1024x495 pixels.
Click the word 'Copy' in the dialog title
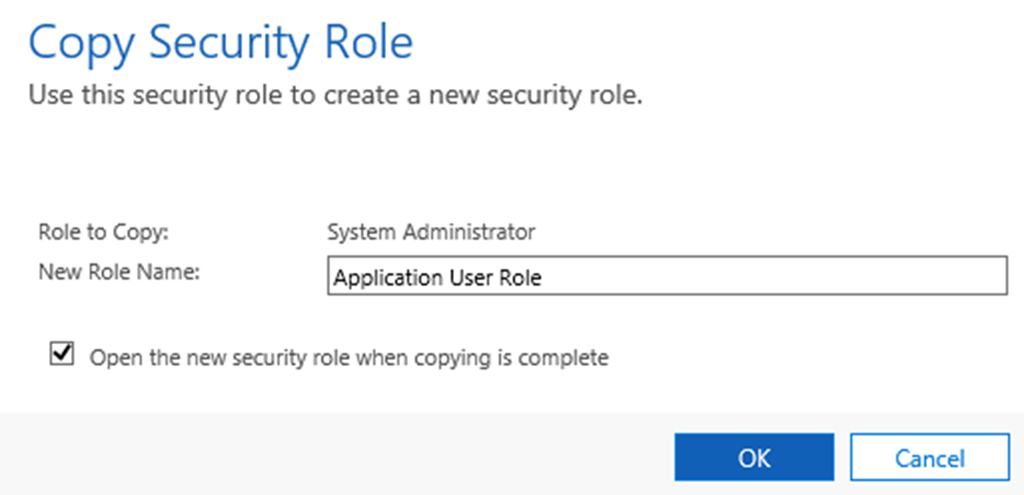pyautogui.click(x=79, y=44)
